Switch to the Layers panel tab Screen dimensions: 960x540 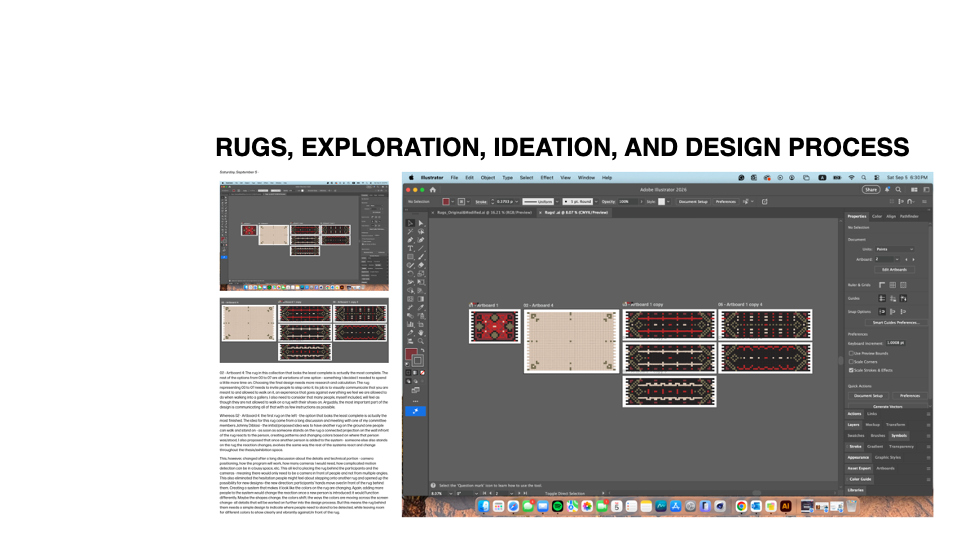pyautogui.click(x=853, y=424)
